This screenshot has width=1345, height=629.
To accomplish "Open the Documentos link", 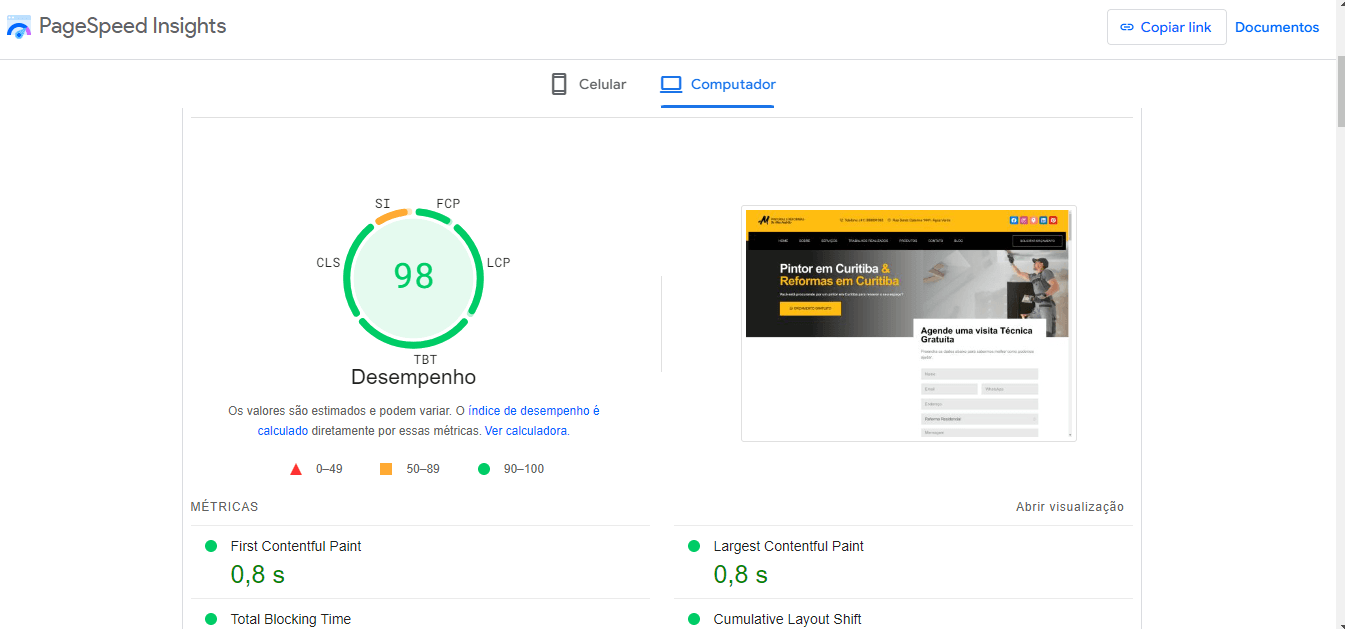I will pos(1277,27).
